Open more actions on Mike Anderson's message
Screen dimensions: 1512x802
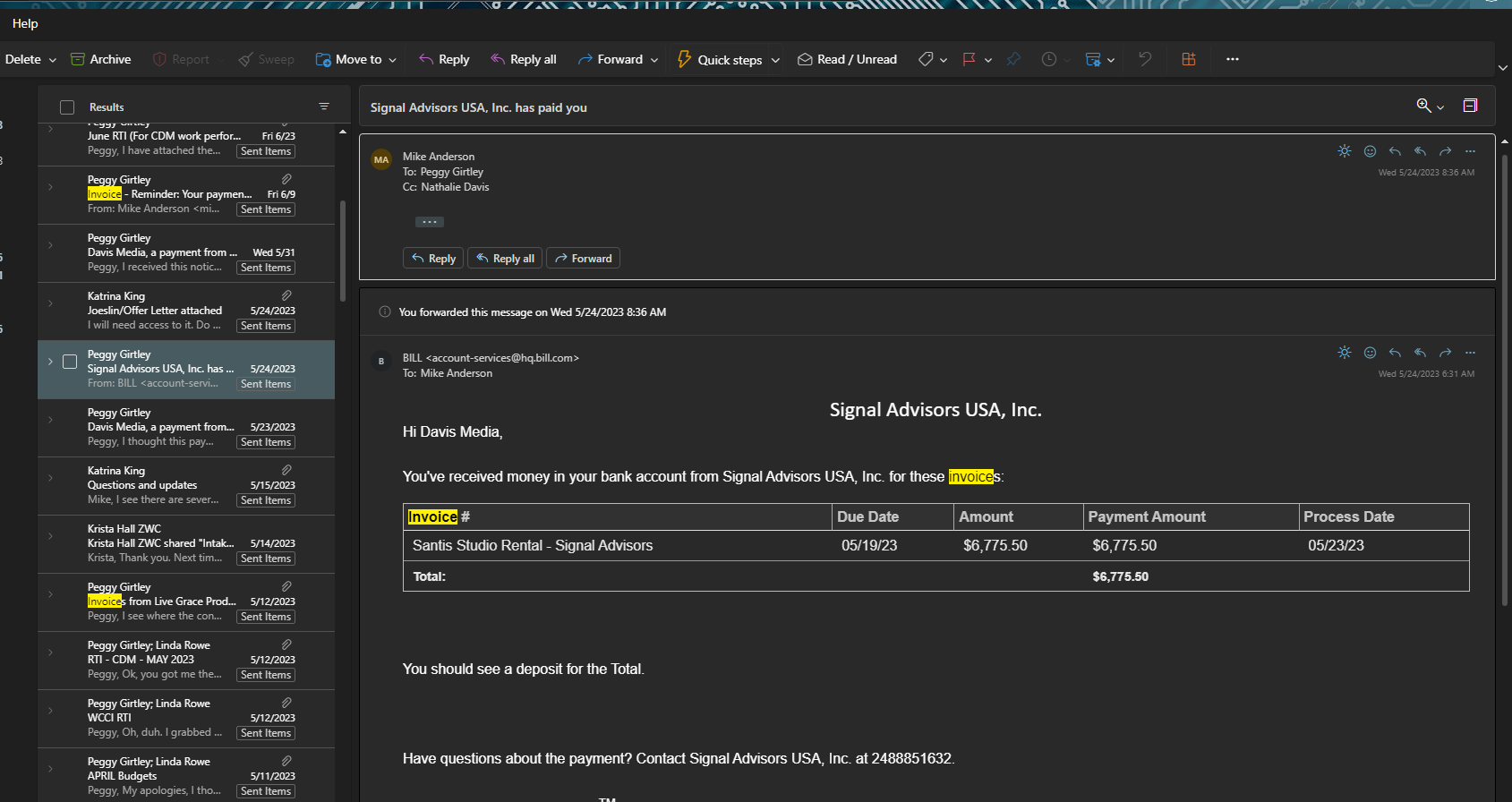(x=1470, y=151)
